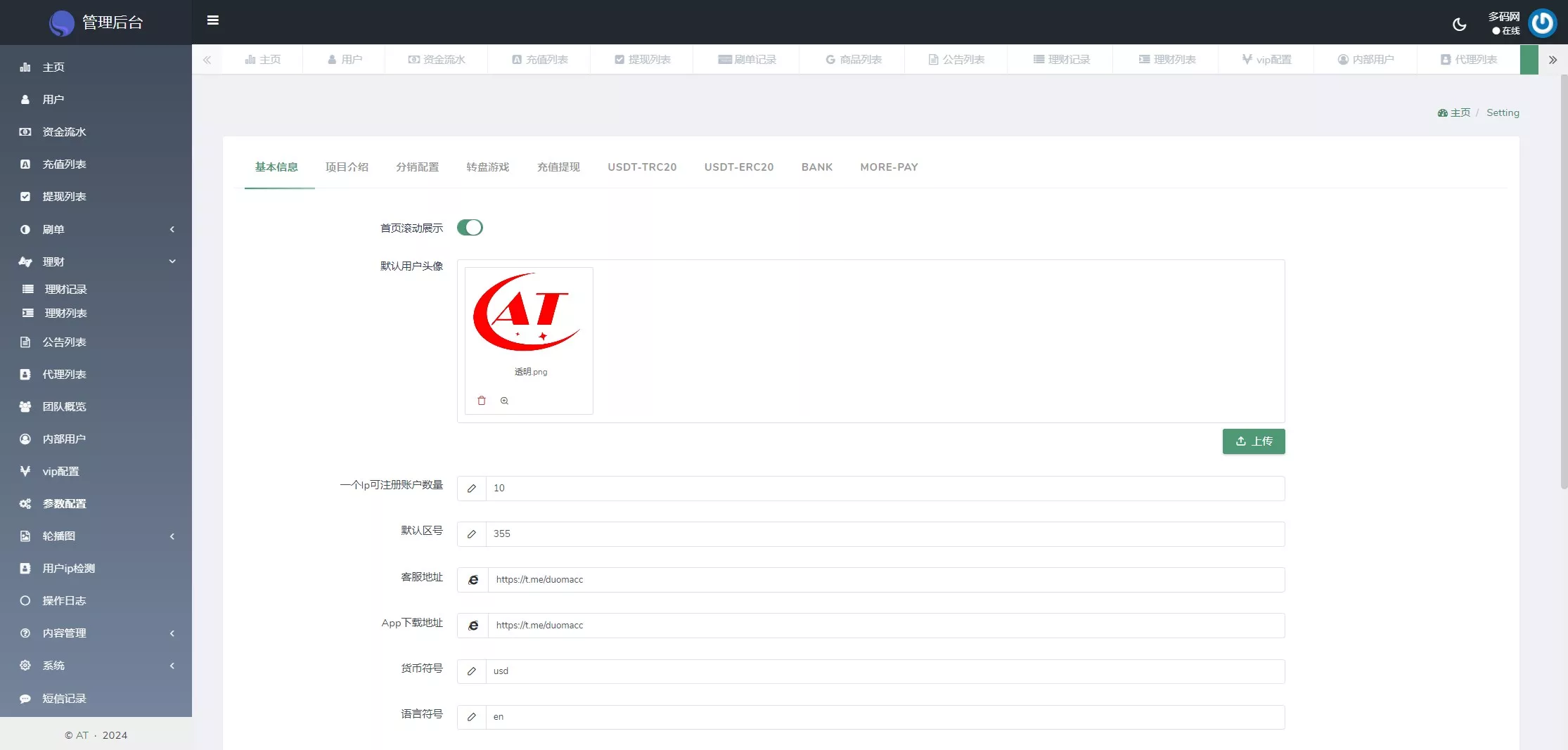Open the 转盘游戏 settings tab
Viewport: 1568px width, 750px height.
[487, 167]
